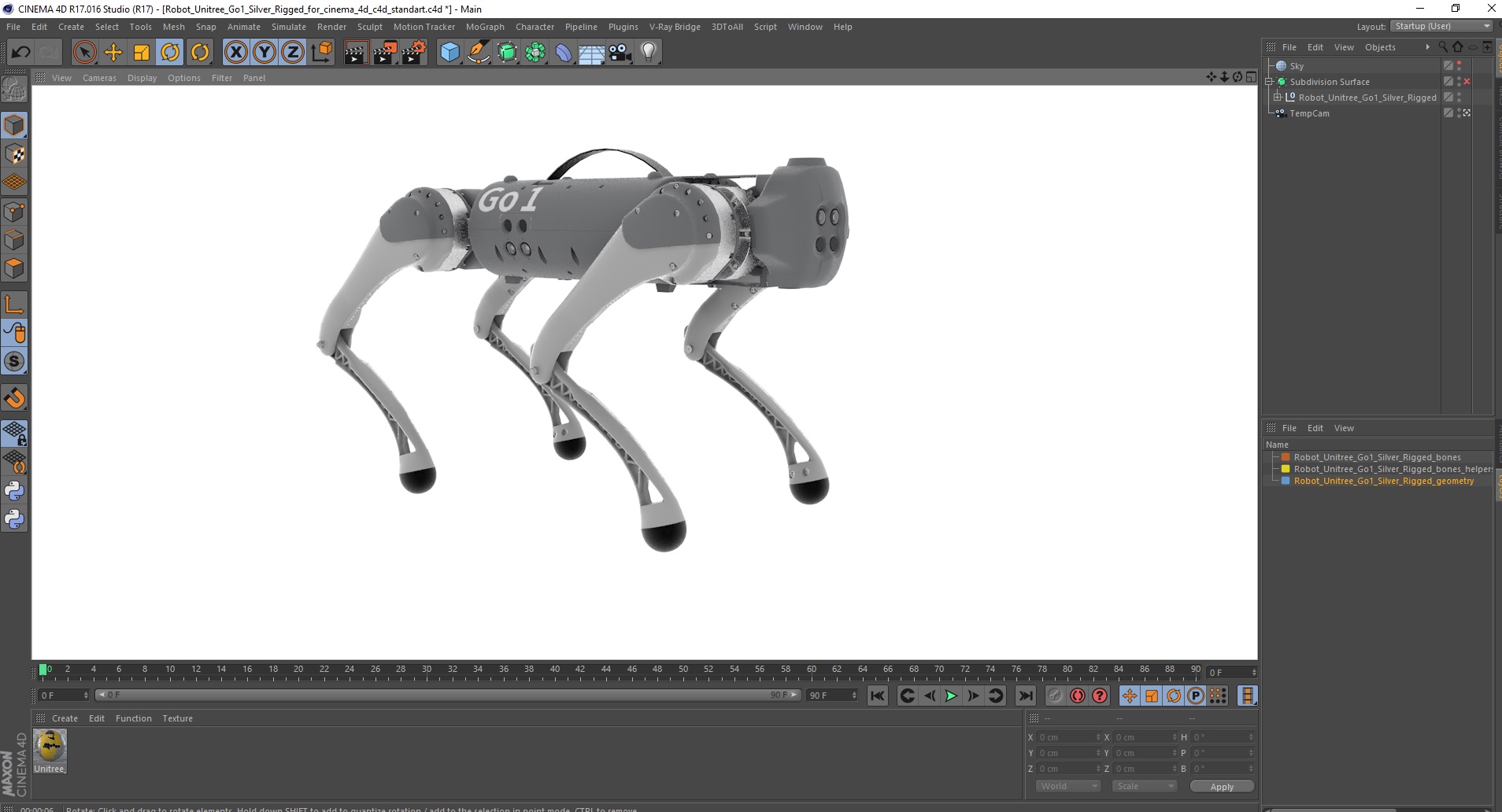
Task: Toggle Snap with the S icon
Action: [x=14, y=362]
